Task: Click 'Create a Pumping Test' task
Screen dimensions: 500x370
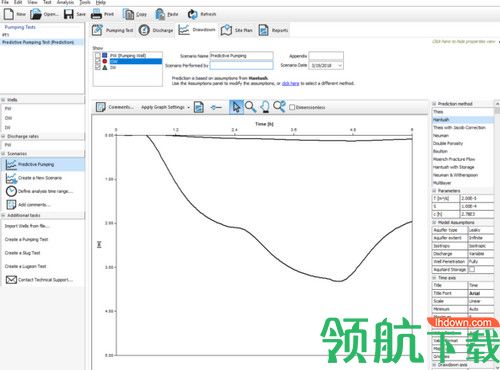Action: [26, 239]
